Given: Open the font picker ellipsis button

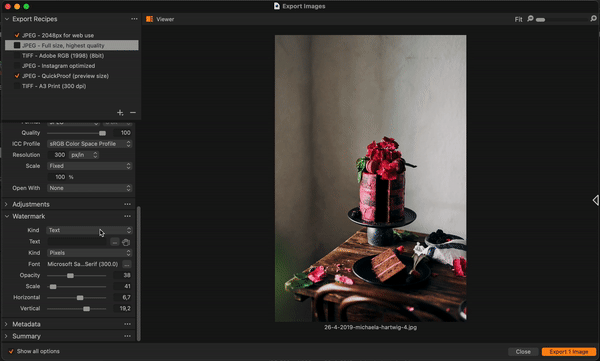Looking at the screenshot, I should (127, 264).
